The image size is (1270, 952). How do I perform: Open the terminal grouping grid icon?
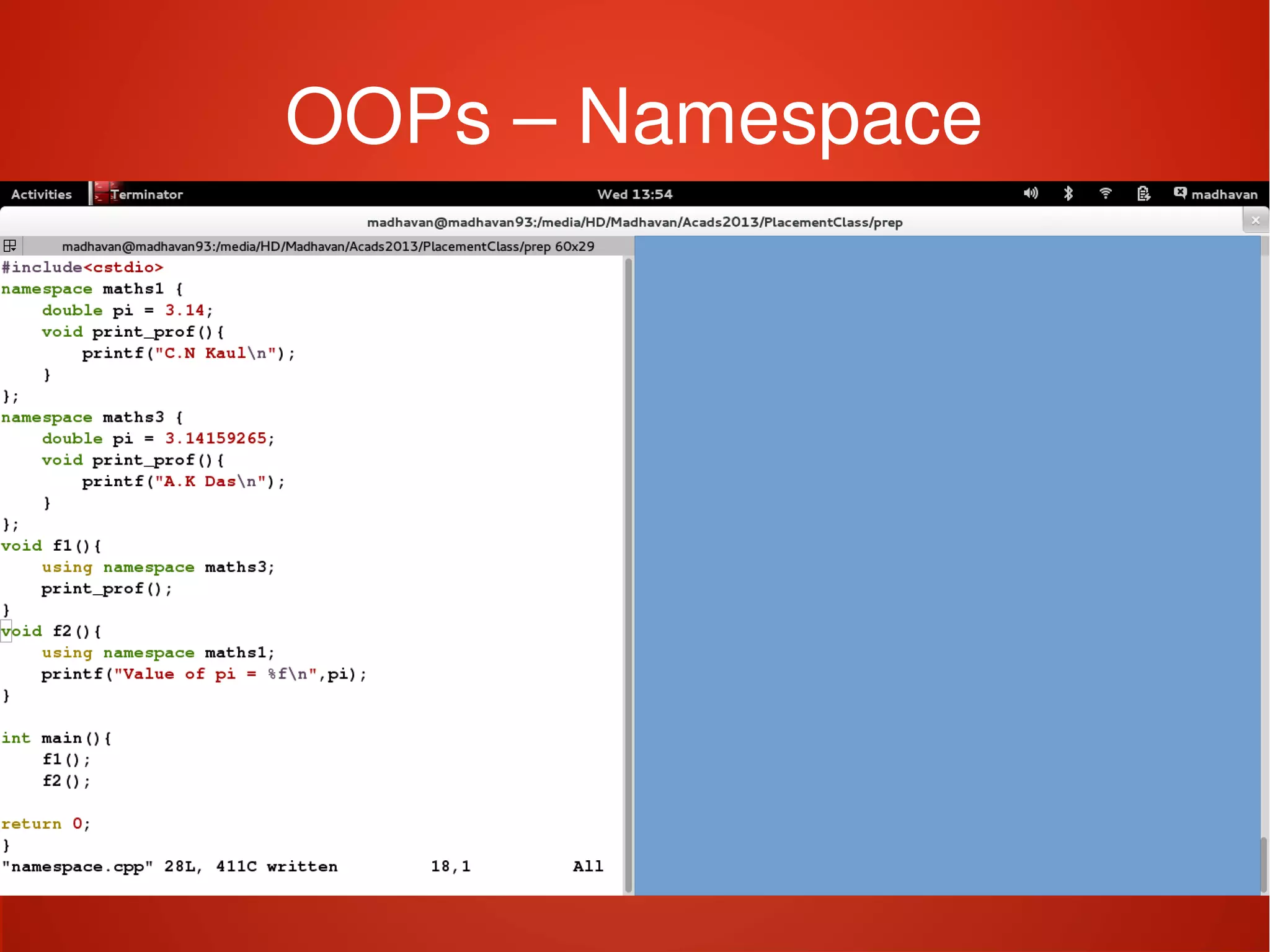pyautogui.click(x=10, y=246)
